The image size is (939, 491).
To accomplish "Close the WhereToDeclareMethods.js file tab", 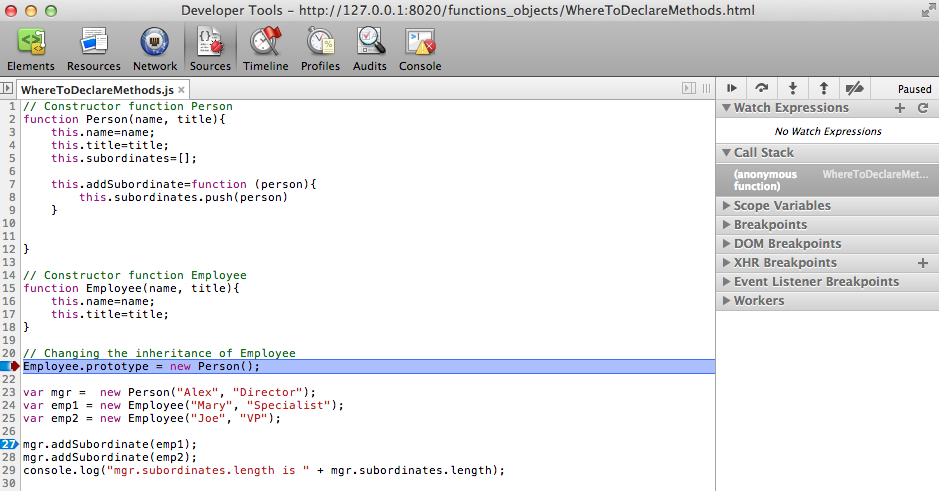I will [182, 90].
